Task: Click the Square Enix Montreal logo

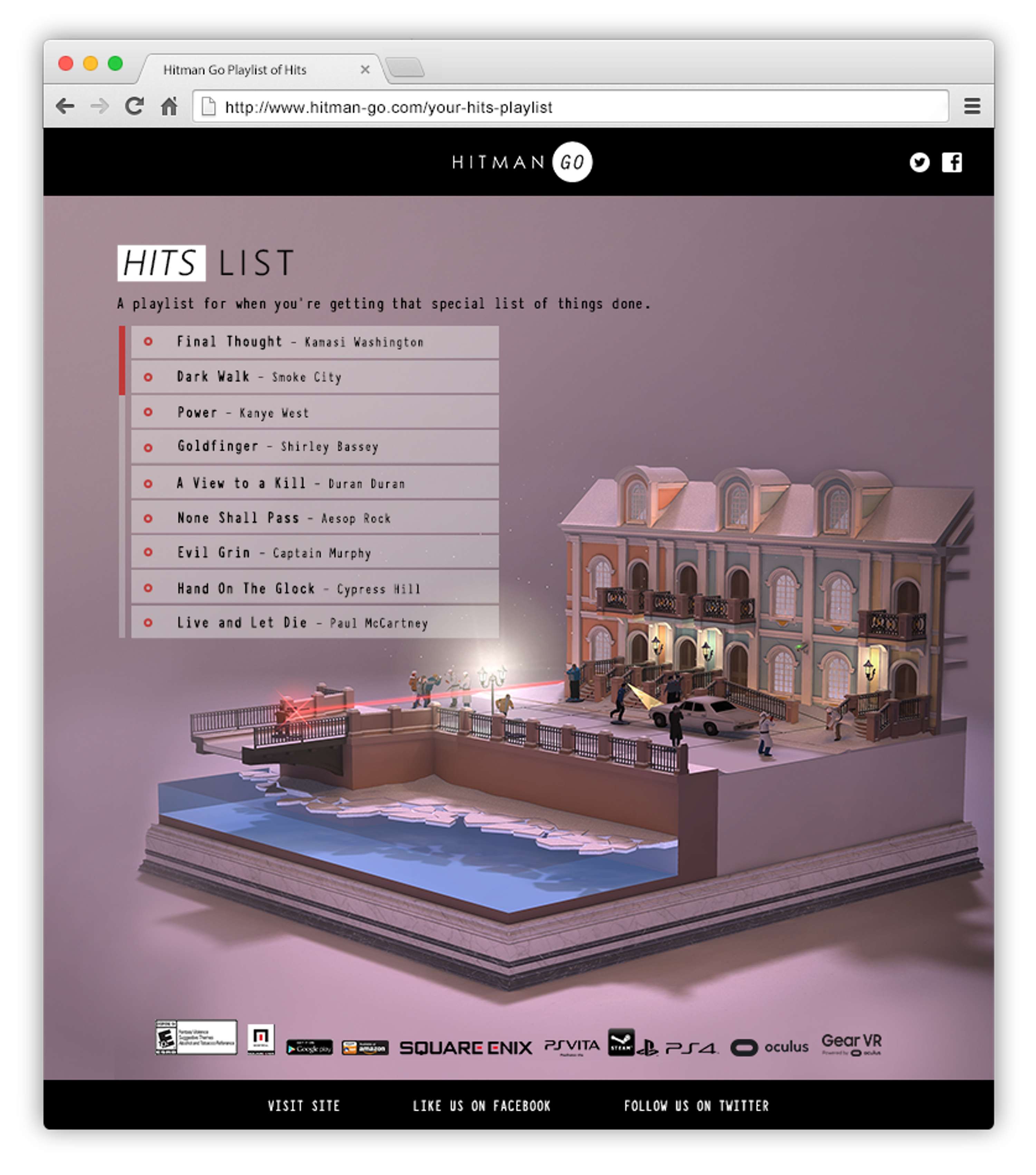Action: [261, 1039]
